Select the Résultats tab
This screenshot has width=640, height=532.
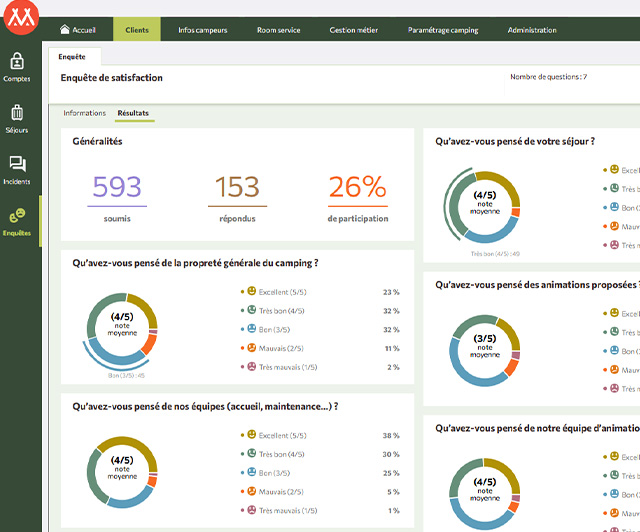click(133, 114)
